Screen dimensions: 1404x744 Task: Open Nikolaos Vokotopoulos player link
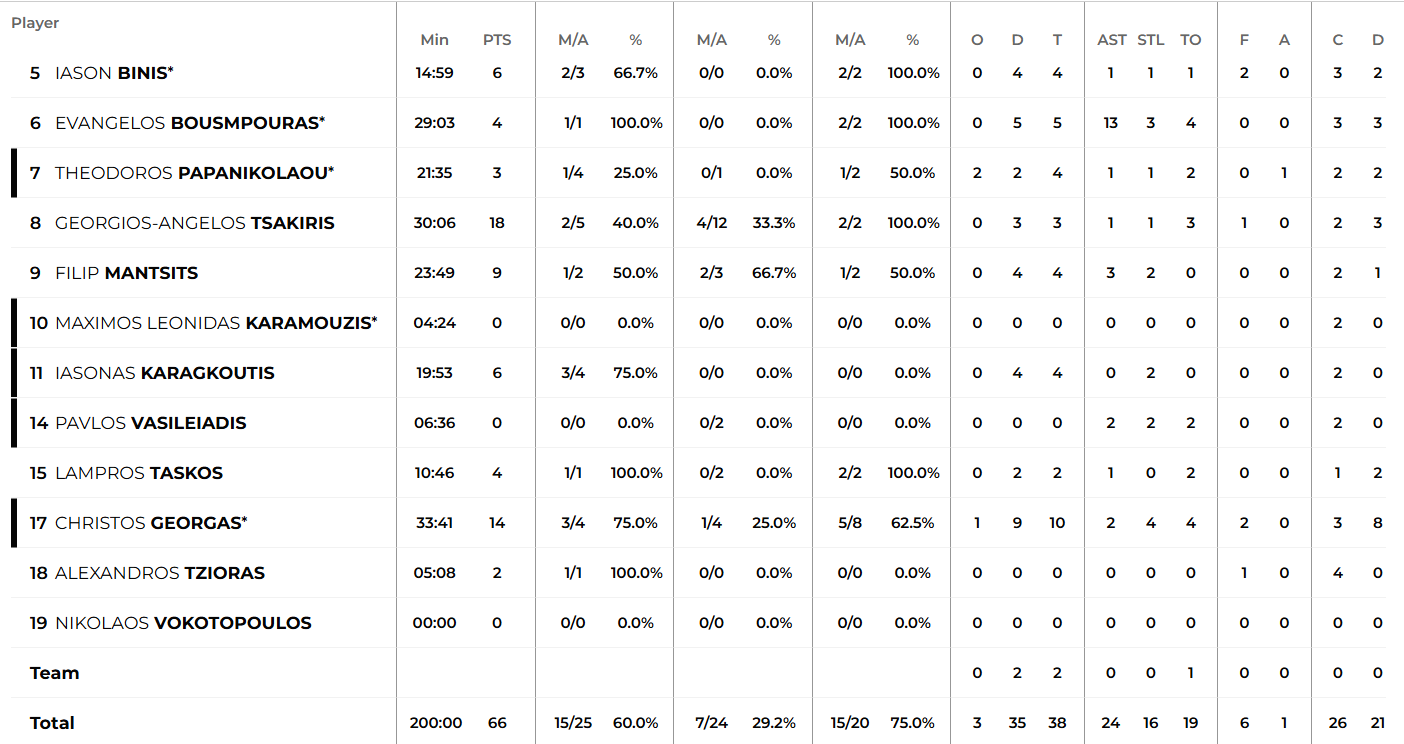(x=183, y=623)
